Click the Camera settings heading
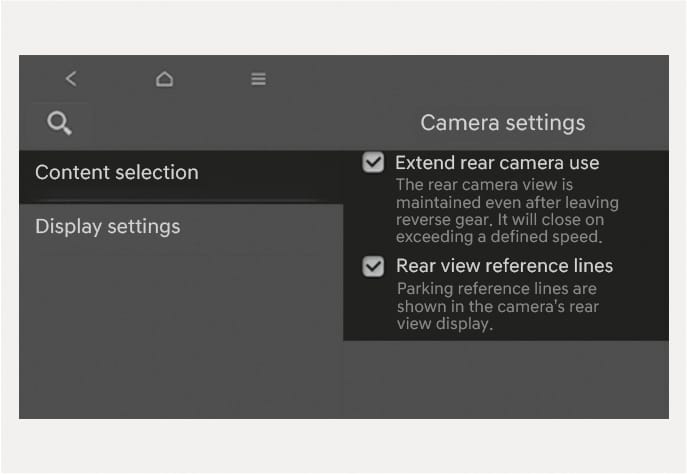The width and height of the screenshot is (687, 475). coord(503,123)
